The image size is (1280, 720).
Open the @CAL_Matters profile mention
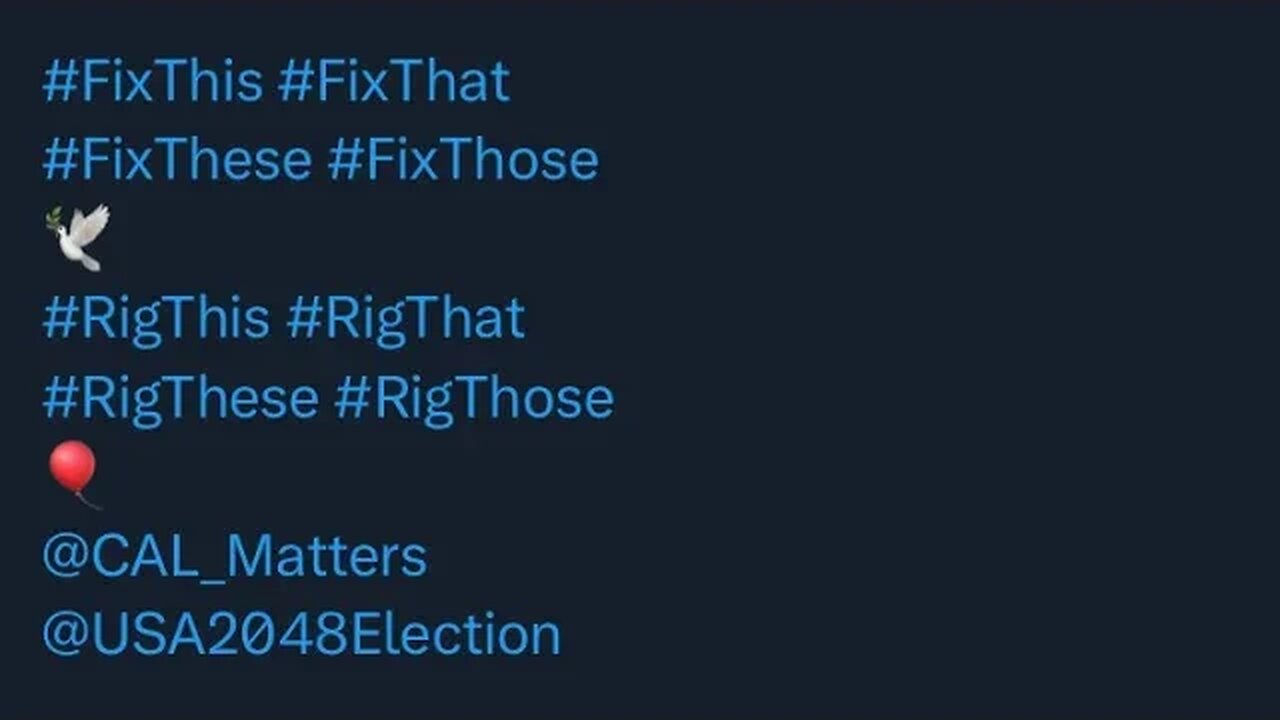click(x=235, y=556)
